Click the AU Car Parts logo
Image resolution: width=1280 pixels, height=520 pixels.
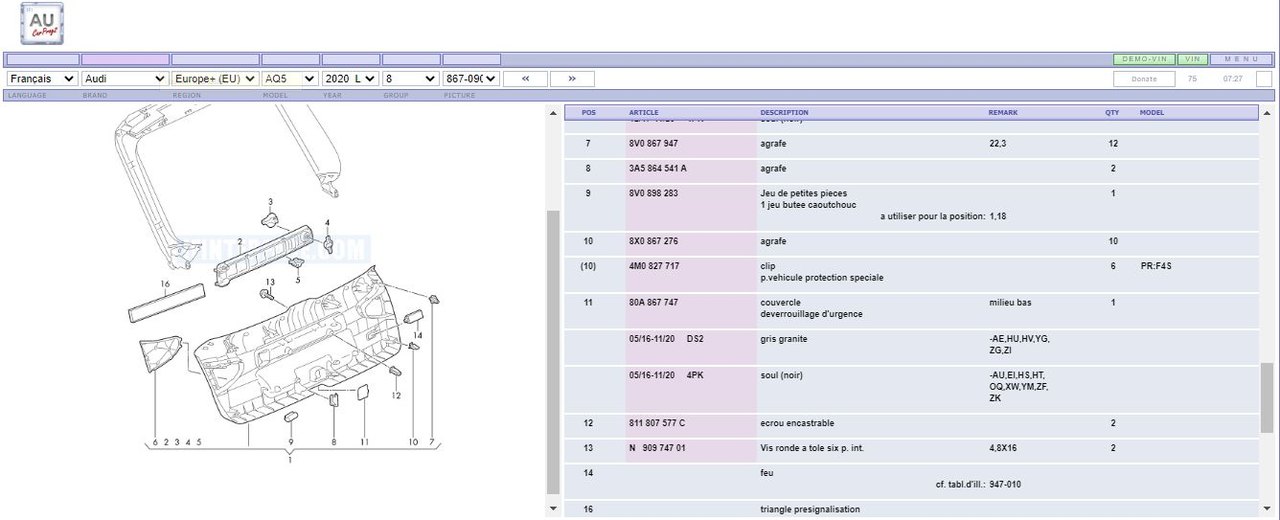point(42,23)
